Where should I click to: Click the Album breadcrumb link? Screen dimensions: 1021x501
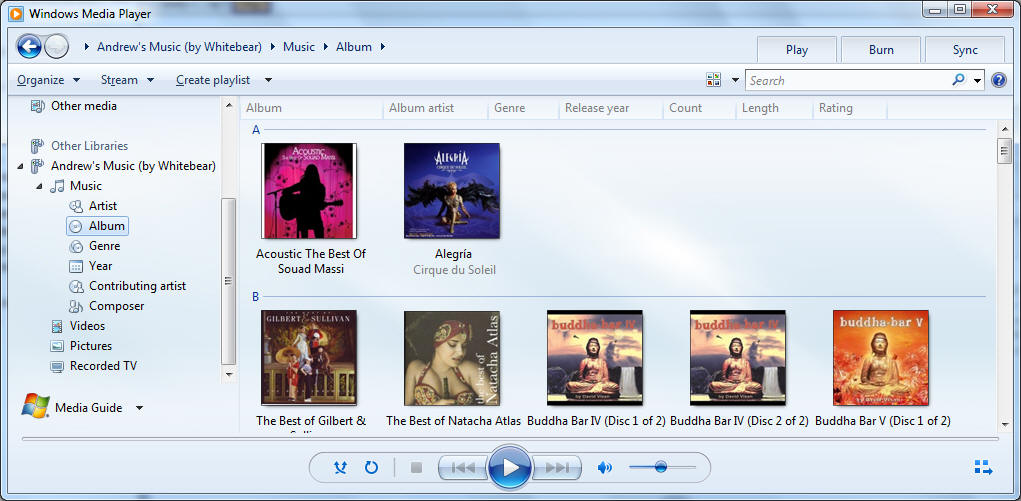354,47
